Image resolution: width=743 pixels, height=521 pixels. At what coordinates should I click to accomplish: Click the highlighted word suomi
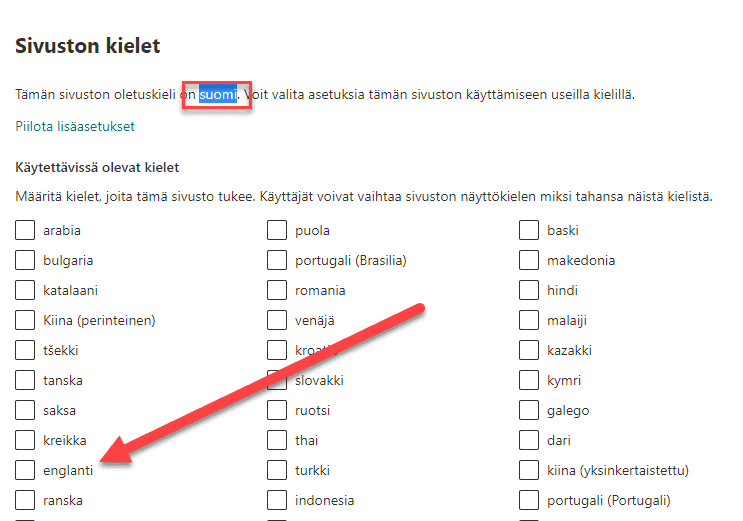click(218, 95)
